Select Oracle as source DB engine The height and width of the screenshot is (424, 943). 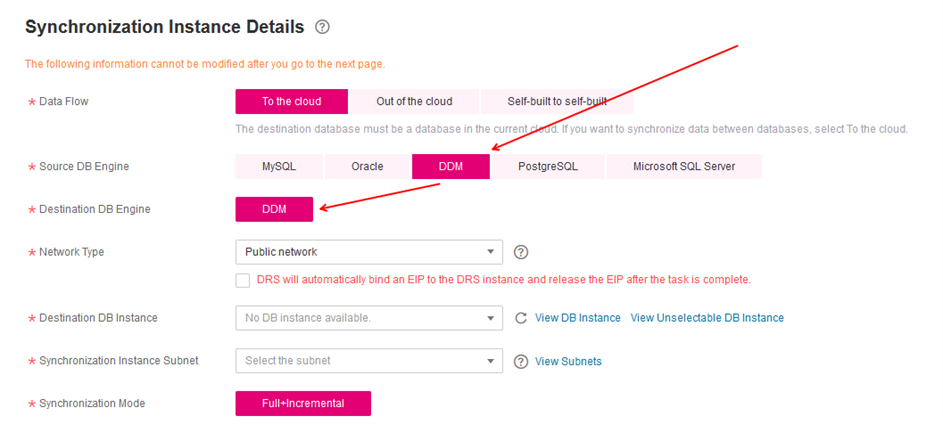tap(367, 166)
